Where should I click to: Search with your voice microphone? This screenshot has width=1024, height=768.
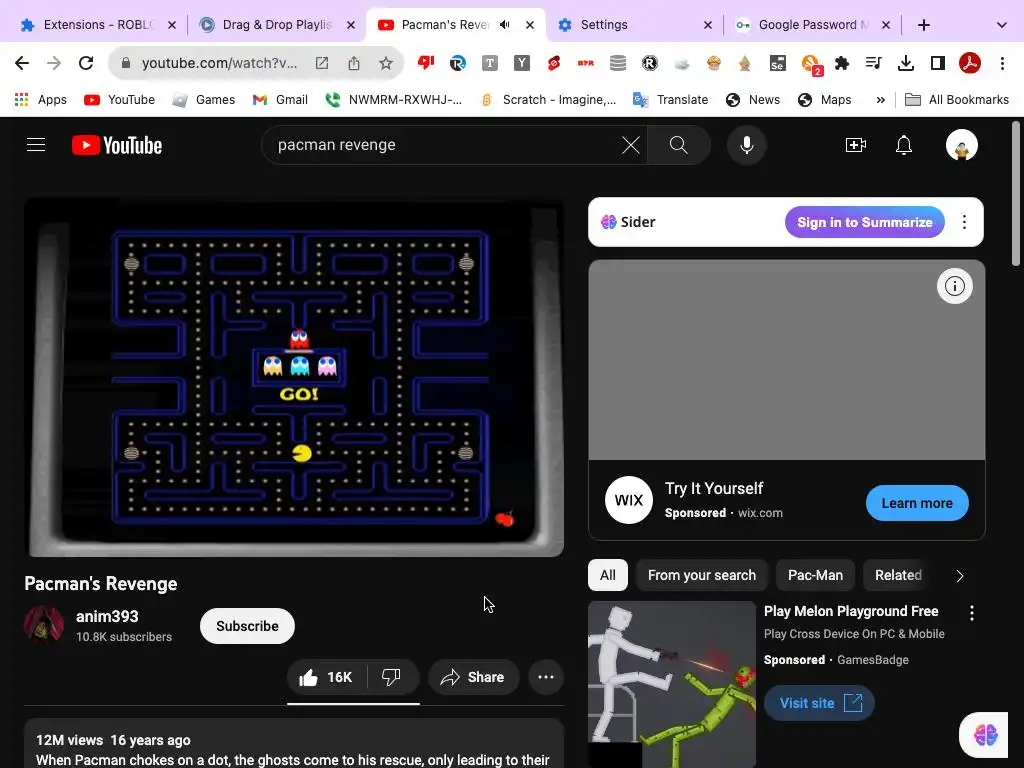click(746, 145)
